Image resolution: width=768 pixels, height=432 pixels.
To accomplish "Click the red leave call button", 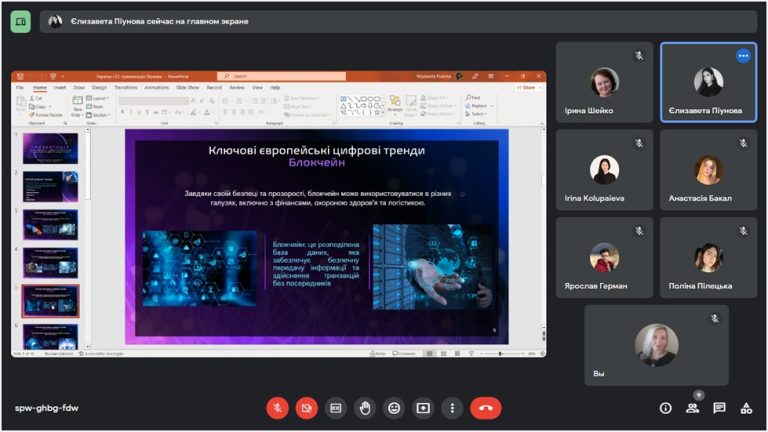I will click(486, 408).
